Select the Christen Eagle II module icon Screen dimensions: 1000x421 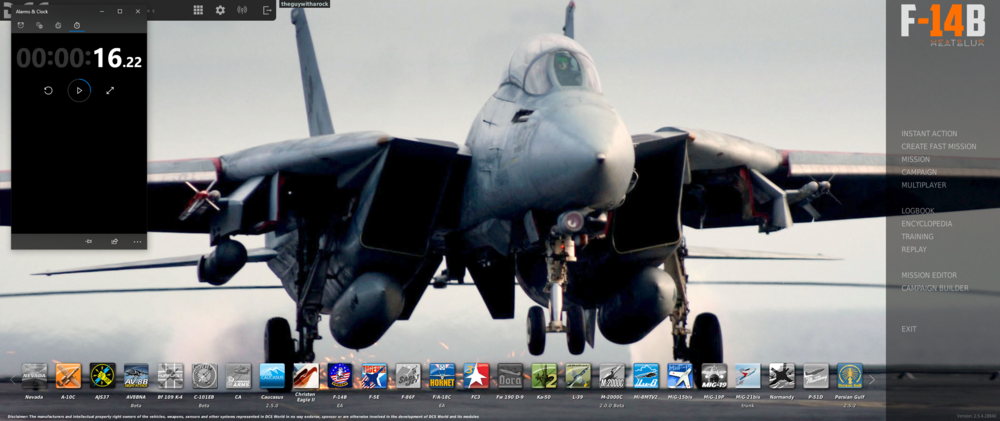306,376
